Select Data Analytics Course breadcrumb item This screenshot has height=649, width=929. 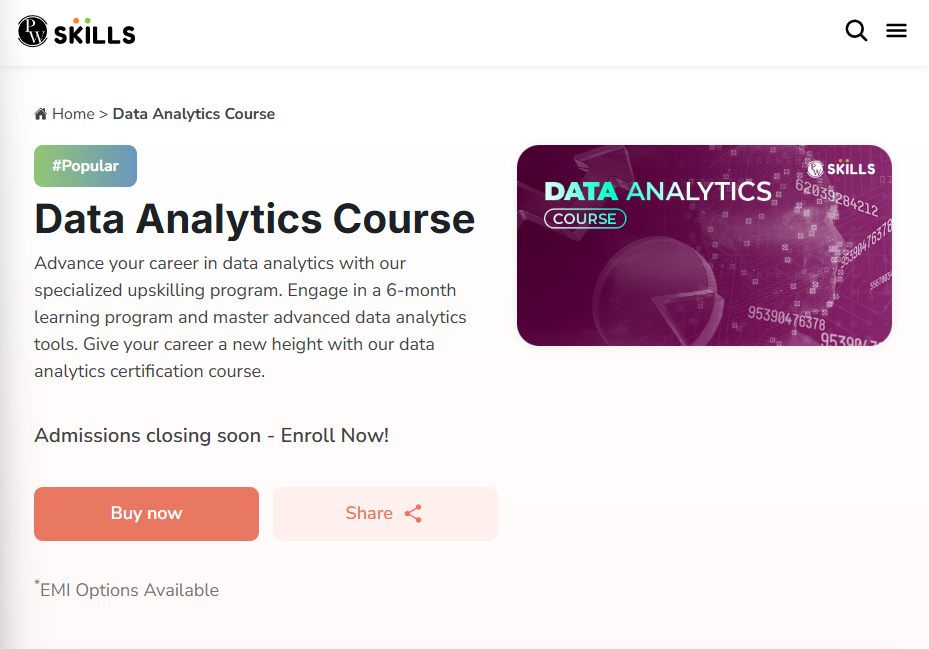point(194,114)
